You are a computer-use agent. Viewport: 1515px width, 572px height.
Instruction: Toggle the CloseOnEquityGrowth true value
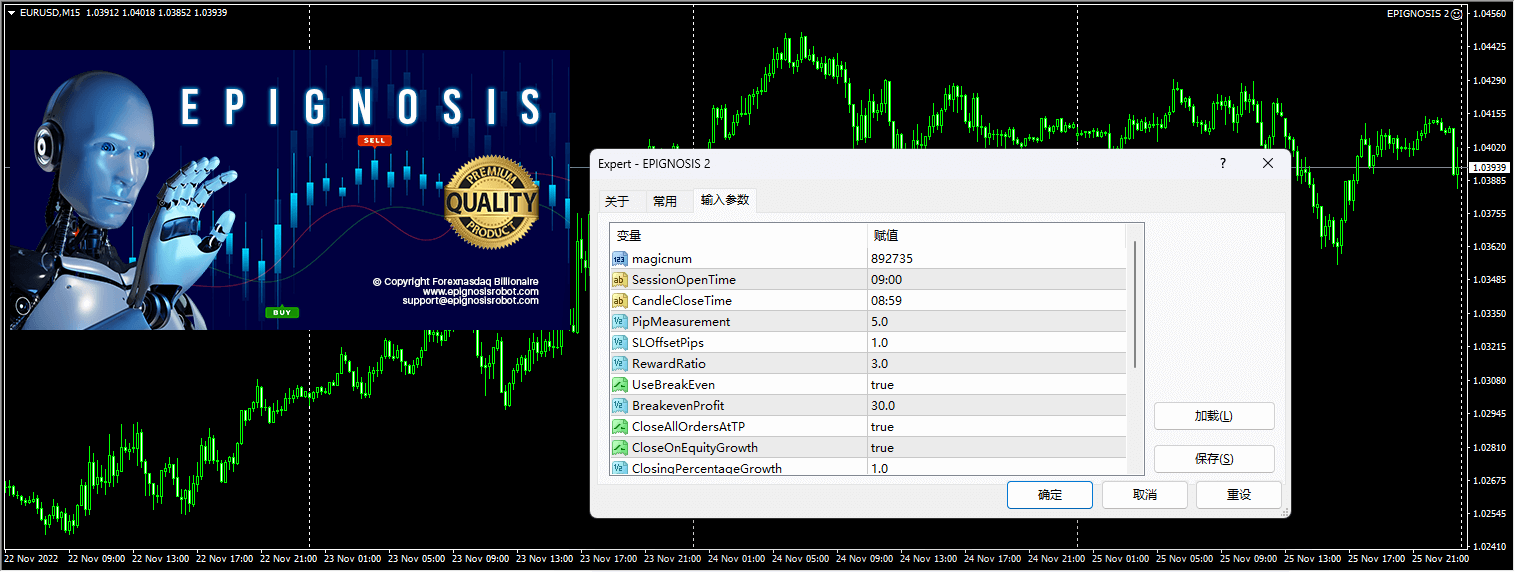click(882, 448)
